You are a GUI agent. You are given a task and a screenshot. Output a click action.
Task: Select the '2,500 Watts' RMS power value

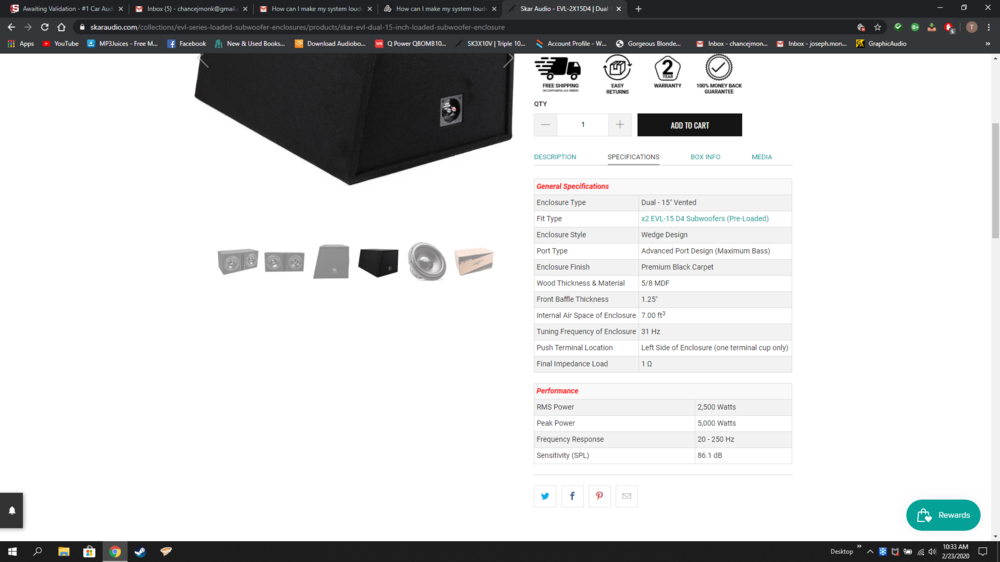[x=716, y=407]
